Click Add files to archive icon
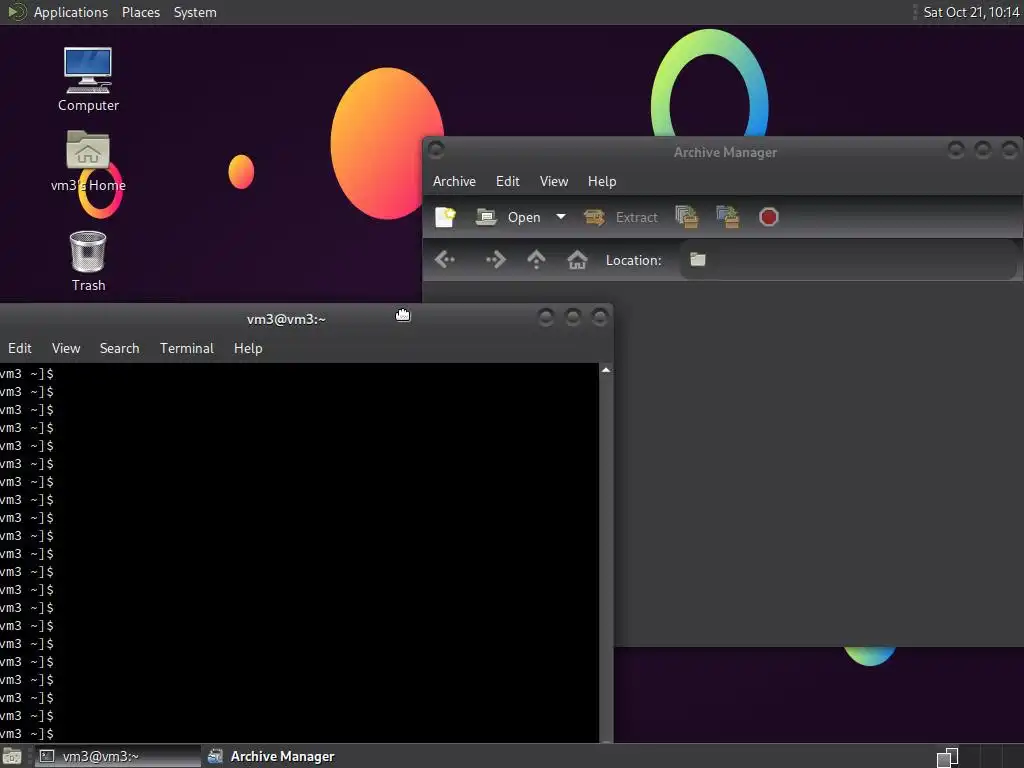The height and width of the screenshot is (768, 1024). point(686,217)
